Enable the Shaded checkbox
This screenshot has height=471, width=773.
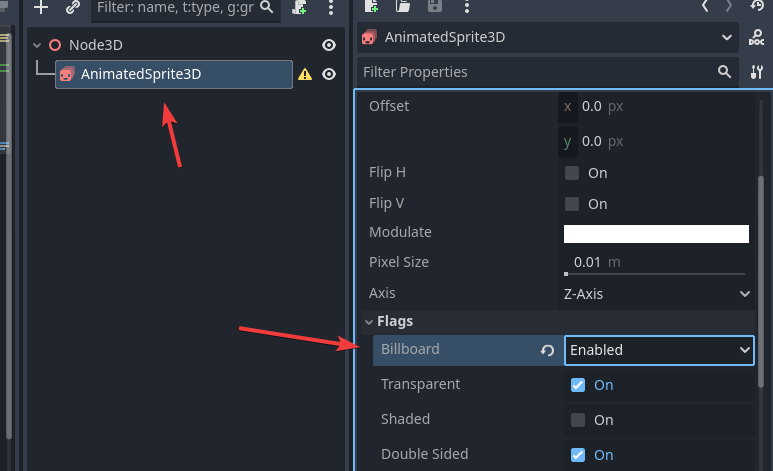578,420
